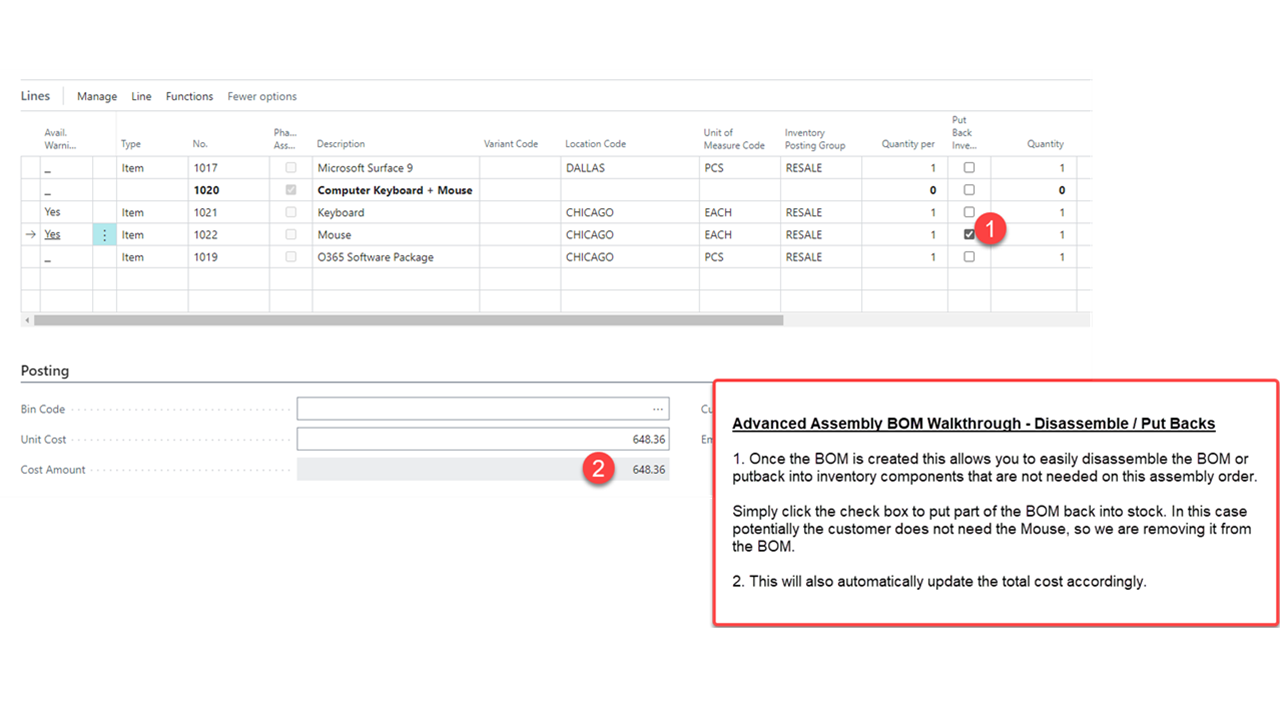Open the Manage menu in Lines

(x=97, y=96)
